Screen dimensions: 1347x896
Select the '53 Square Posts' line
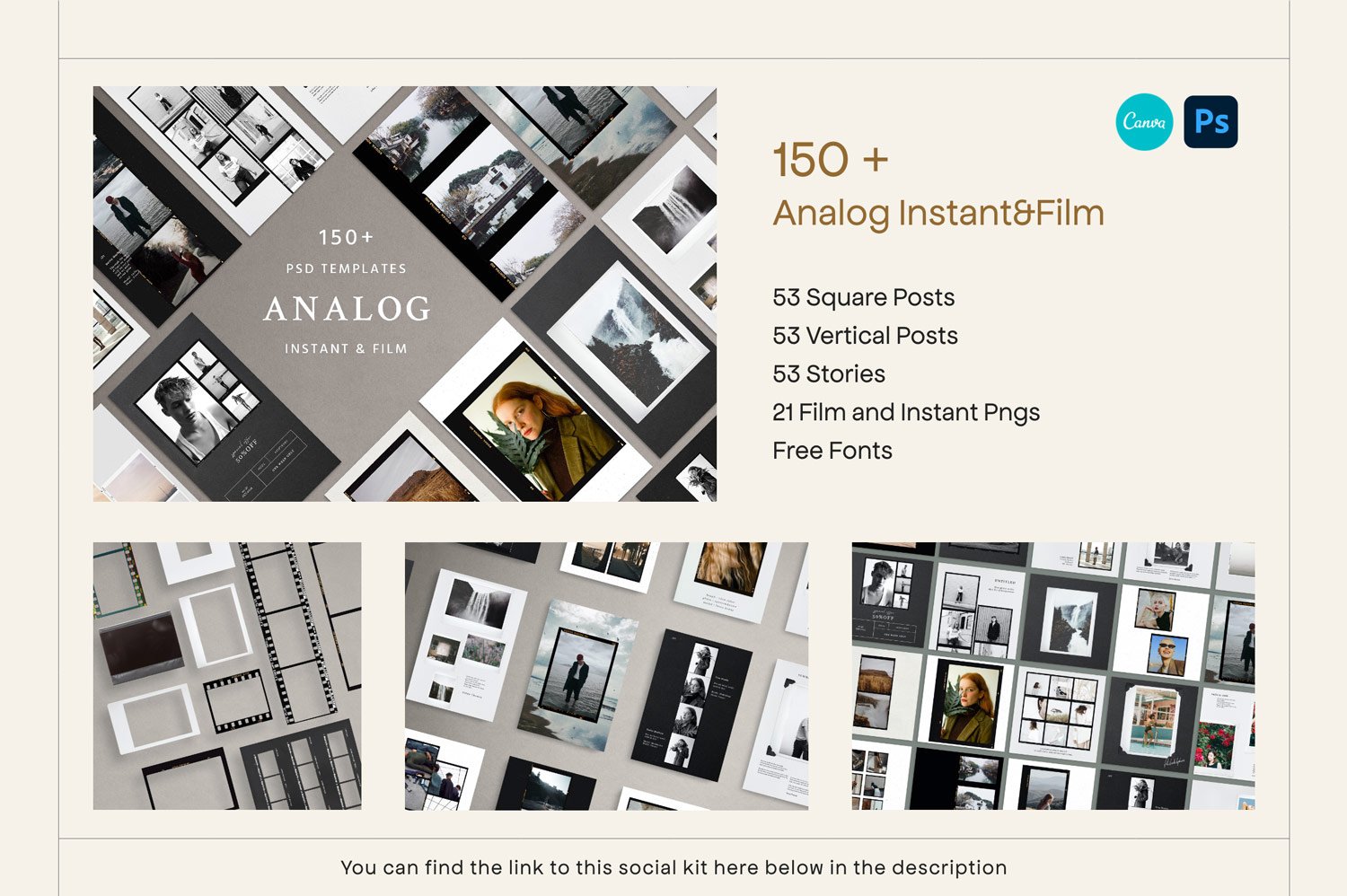[x=864, y=297]
